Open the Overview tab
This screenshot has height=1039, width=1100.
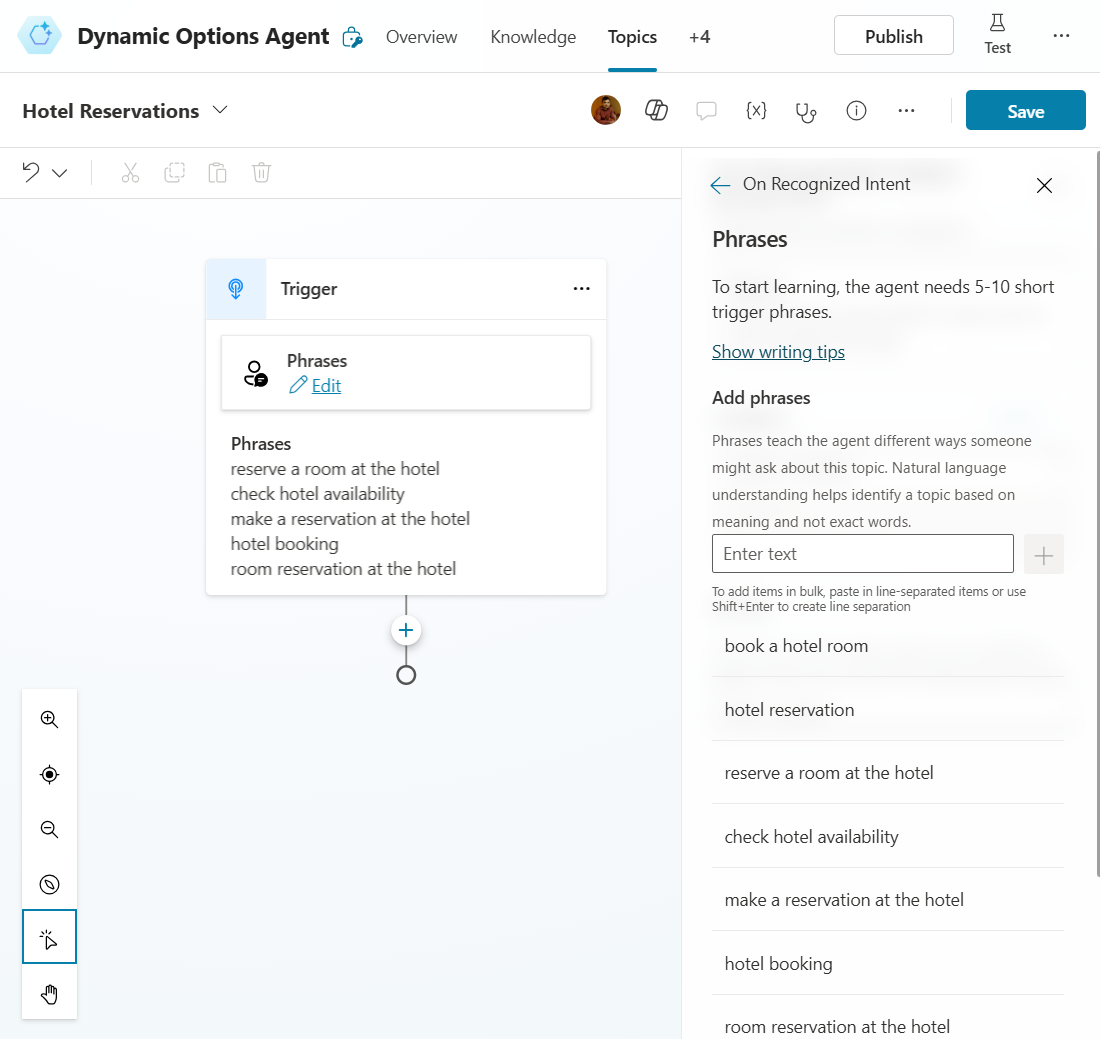421,37
